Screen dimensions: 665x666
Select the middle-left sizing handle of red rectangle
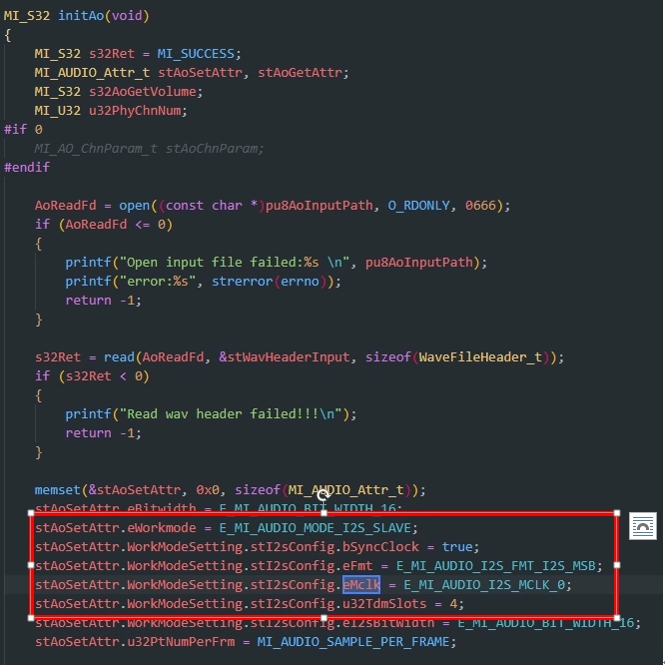coord(31,565)
